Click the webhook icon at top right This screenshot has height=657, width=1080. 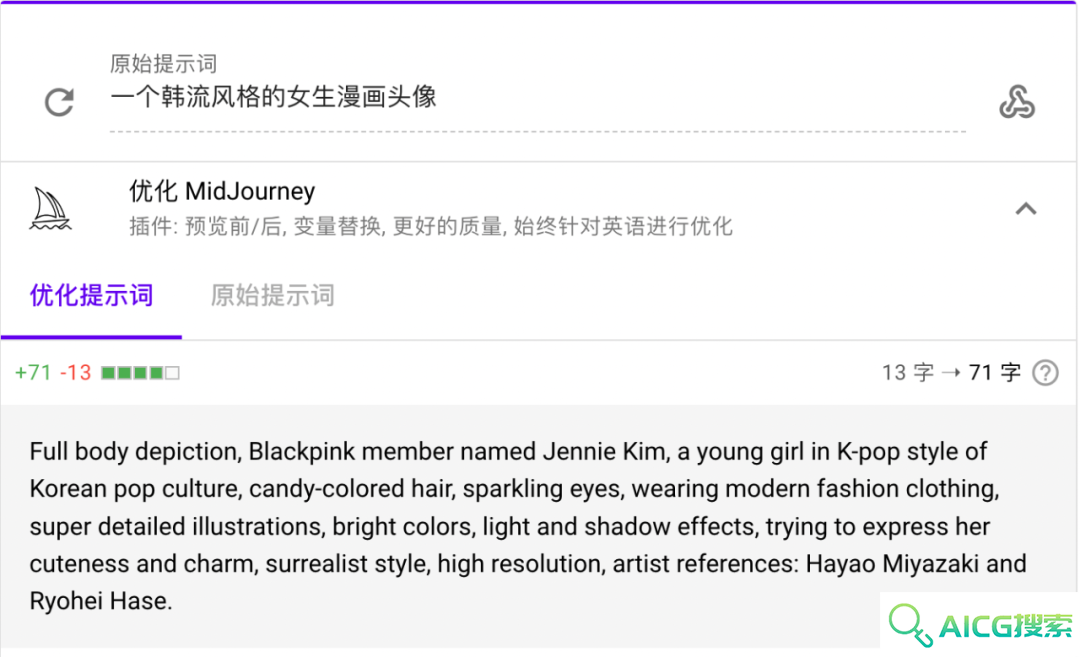point(1017,102)
